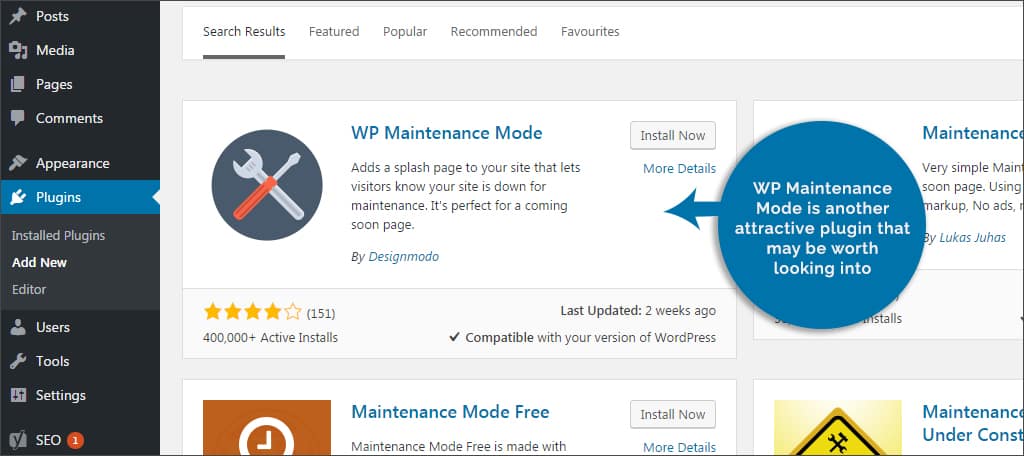Click the Media icon in sidebar
The image size is (1024, 456).
[18, 50]
